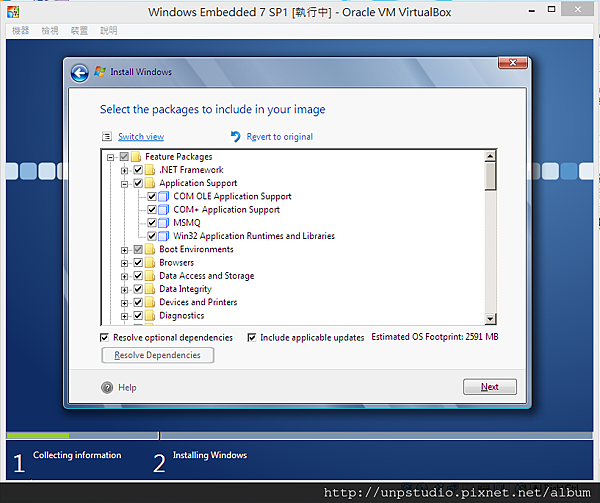Click the Switch view link
Viewport: 600px width, 503px height.
[x=141, y=137]
